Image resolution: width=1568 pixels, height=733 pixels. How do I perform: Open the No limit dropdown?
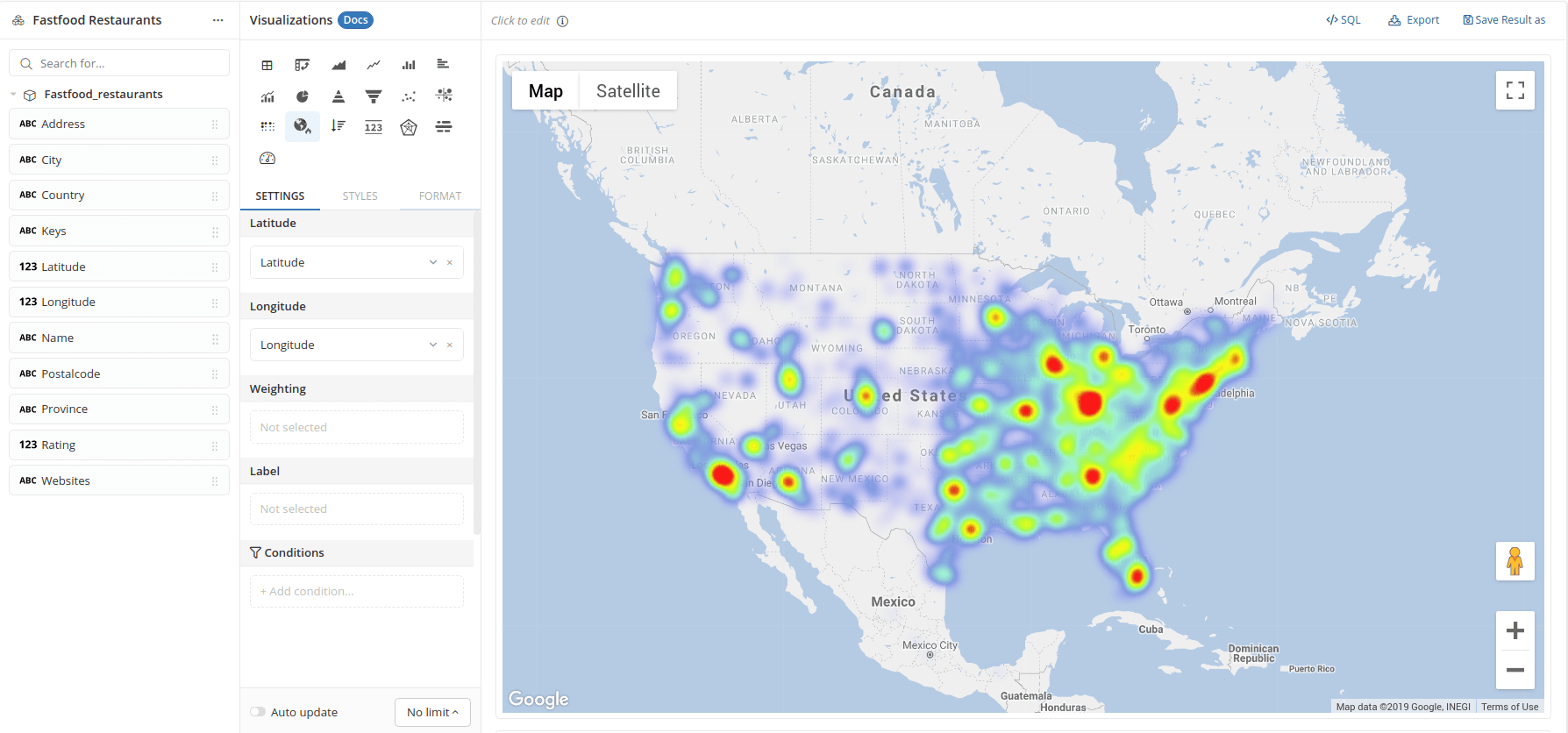(432, 712)
